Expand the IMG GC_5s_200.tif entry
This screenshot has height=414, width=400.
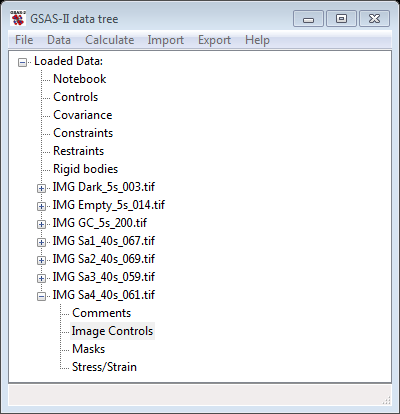[x=41, y=224]
